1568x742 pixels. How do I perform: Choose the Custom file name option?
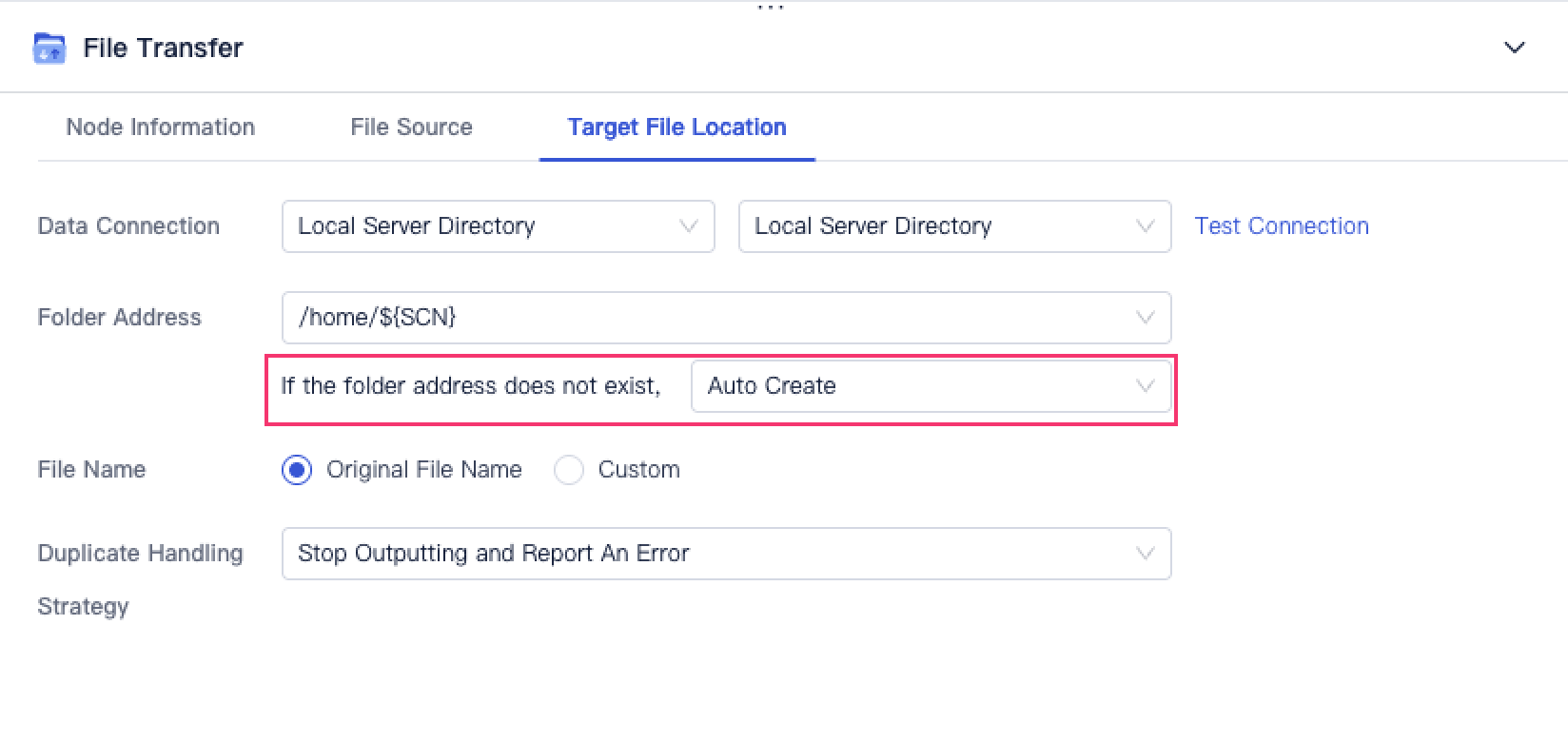click(569, 470)
